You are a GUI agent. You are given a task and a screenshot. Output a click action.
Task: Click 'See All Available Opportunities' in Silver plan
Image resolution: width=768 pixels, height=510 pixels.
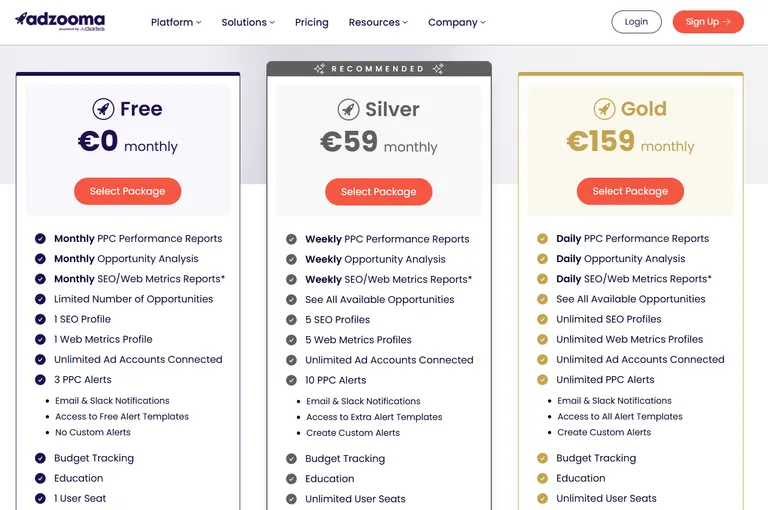pyautogui.click(x=380, y=299)
